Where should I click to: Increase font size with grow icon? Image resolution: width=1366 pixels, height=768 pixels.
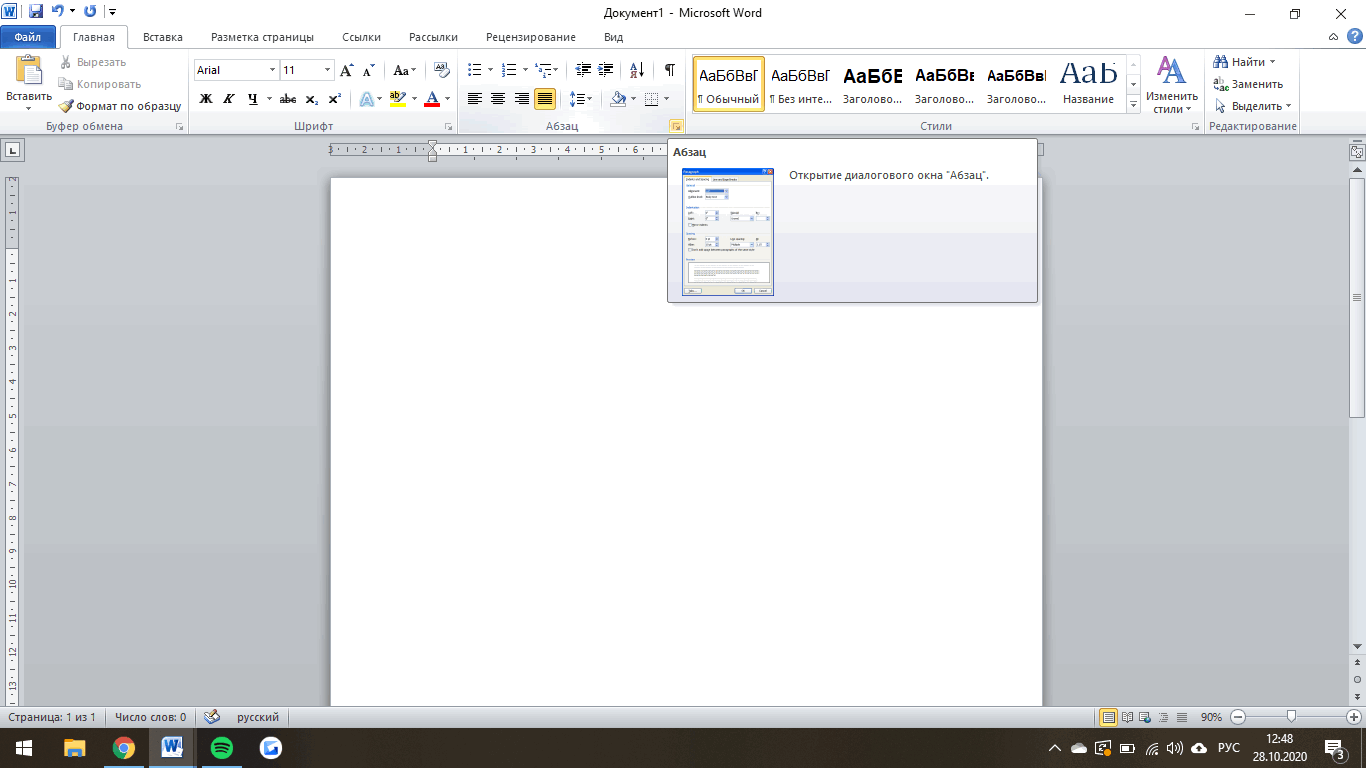point(346,70)
